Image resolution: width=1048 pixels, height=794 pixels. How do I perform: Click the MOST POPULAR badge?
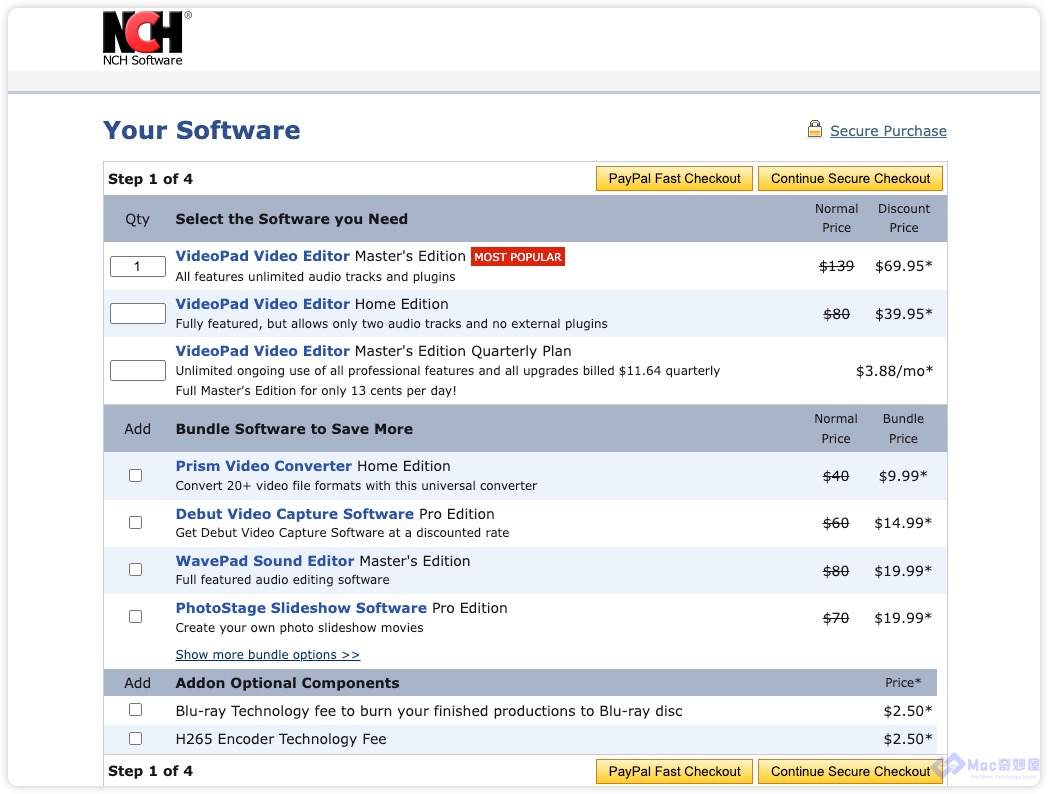pos(518,257)
